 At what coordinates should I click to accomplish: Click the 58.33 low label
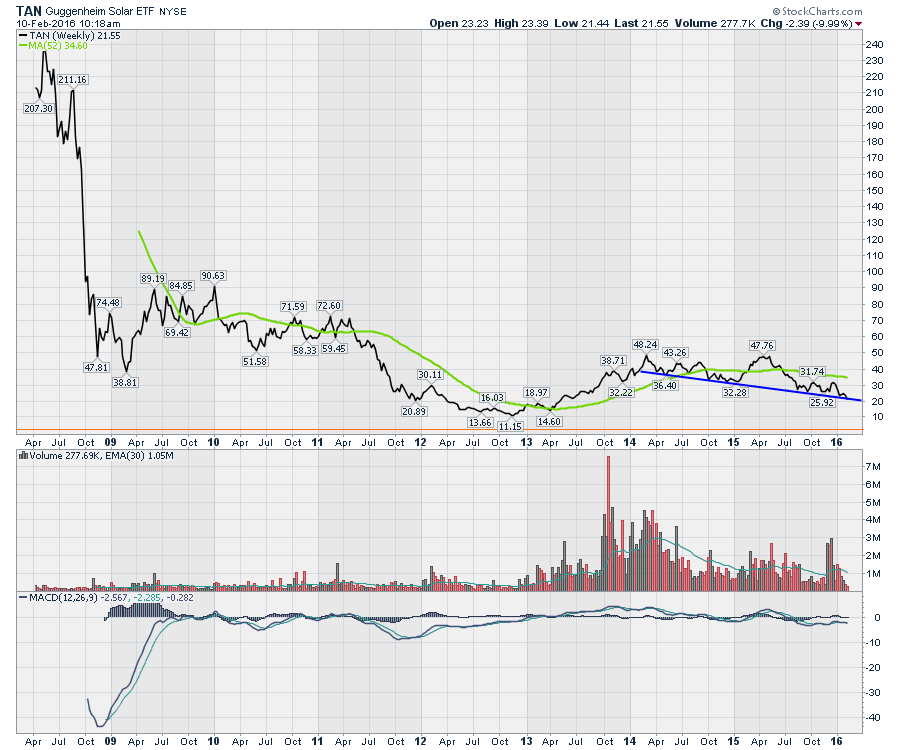tap(305, 351)
